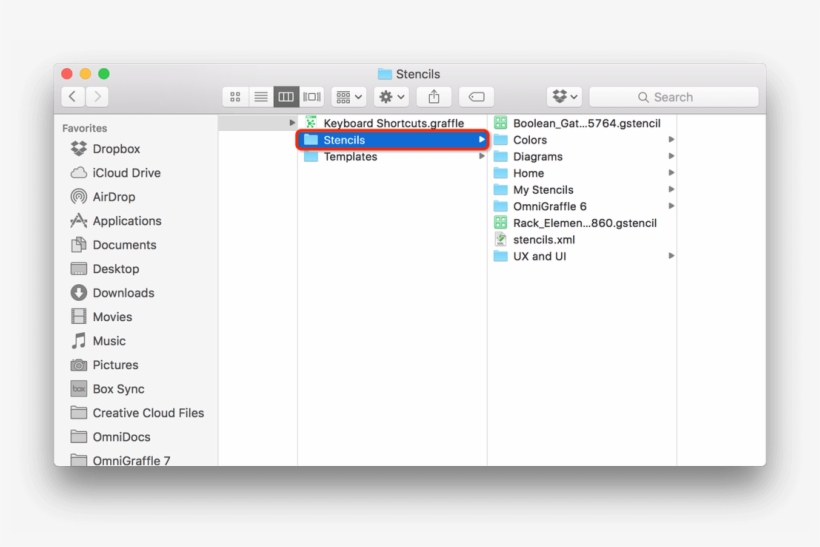
Task: Select the Stencils folder row
Action: (x=392, y=140)
